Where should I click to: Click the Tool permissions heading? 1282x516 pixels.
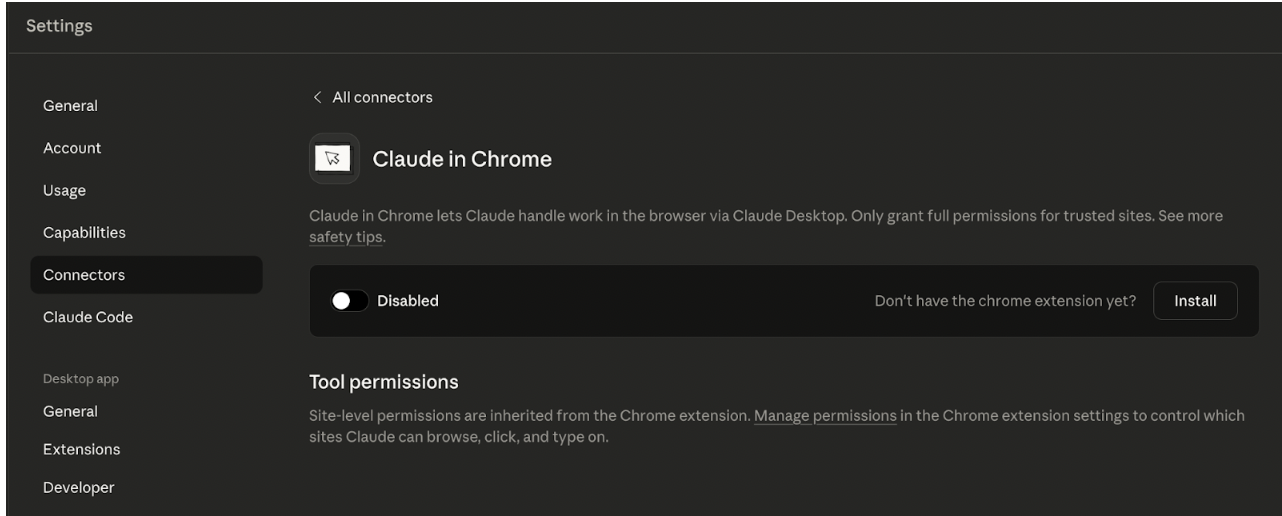tap(384, 382)
